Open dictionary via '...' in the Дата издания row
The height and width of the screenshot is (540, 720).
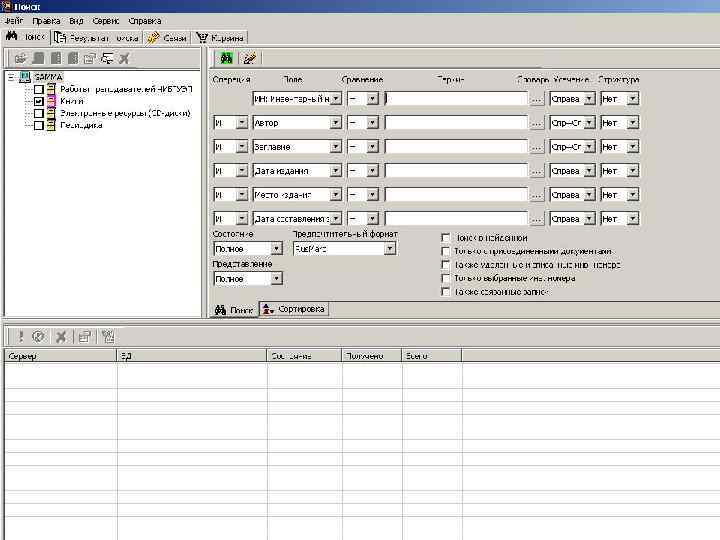pyautogui.click(x=537, y=171)
